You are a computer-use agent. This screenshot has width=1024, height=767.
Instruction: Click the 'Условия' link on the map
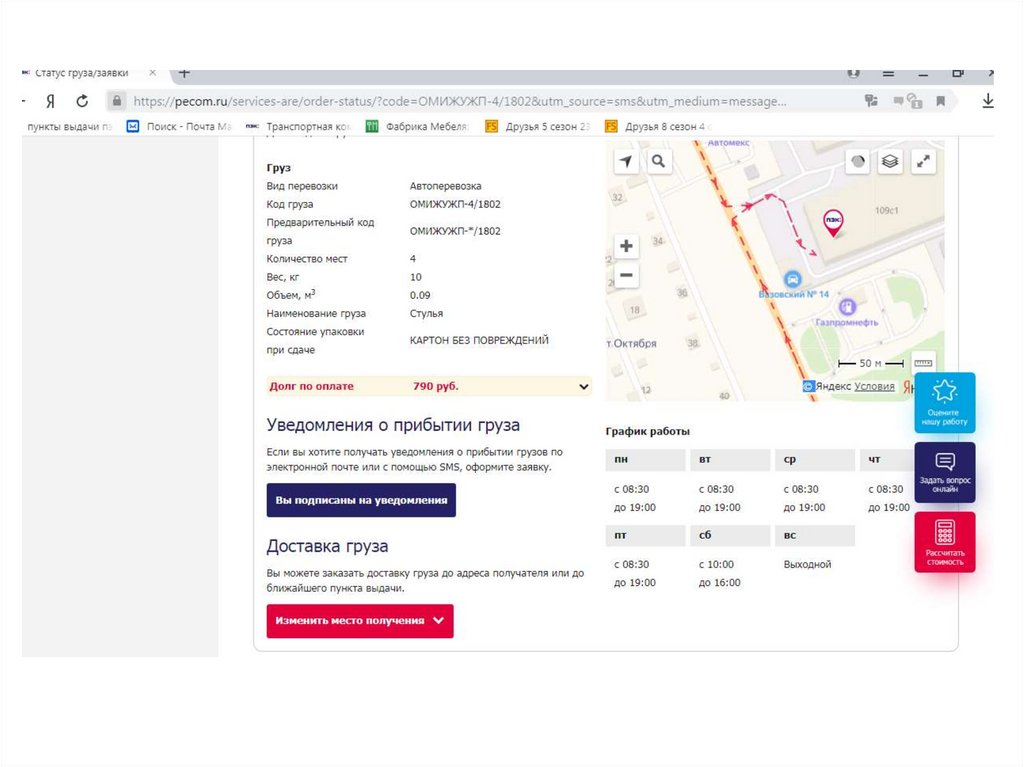(x=874, y=386)
